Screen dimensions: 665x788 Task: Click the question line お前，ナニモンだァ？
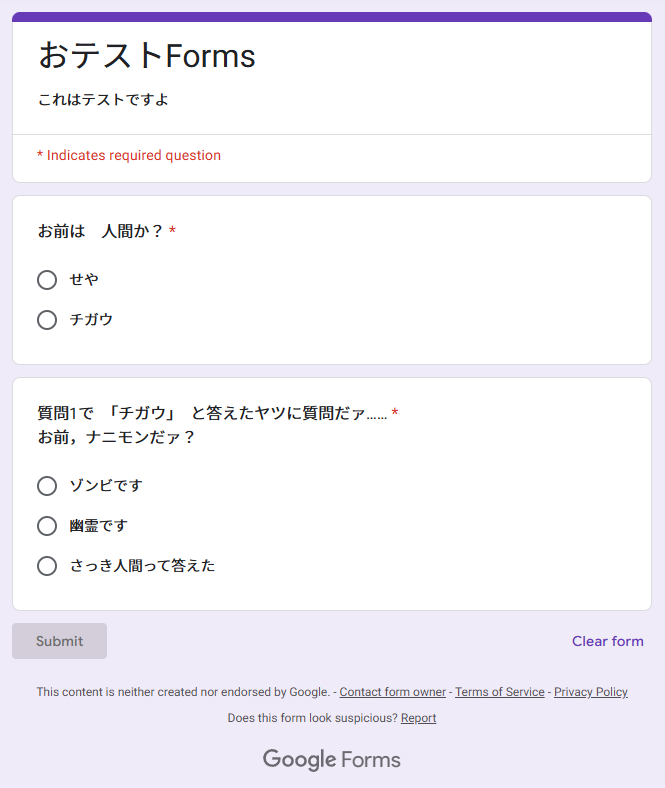(x=116, y=438)
